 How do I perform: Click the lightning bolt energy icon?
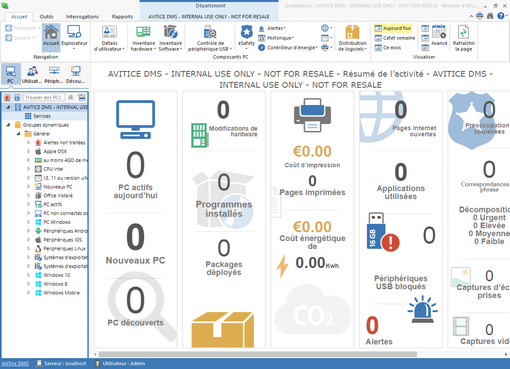pyautogui.click(x=283, y=266)
